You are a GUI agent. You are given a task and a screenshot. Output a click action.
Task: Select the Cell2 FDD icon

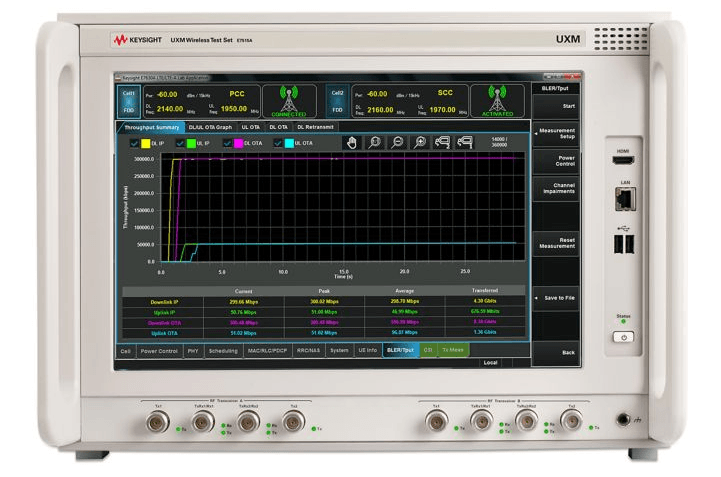click(x=338, y=101)
